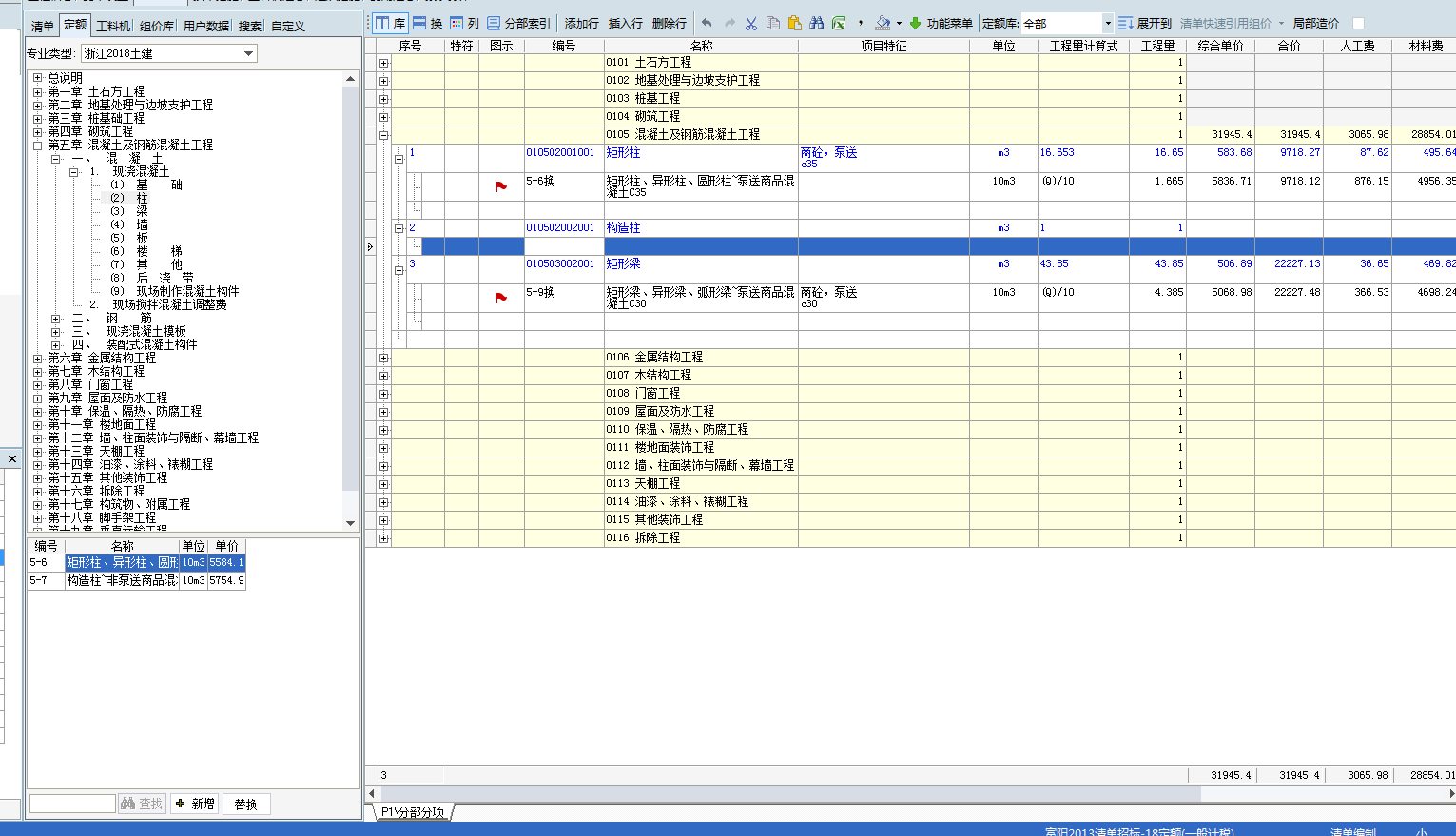Image resolution: width=1456 pixels, height=836 pixels.
Task: Click the 局部造价 toolbar button
Action: pos(1315,23)
